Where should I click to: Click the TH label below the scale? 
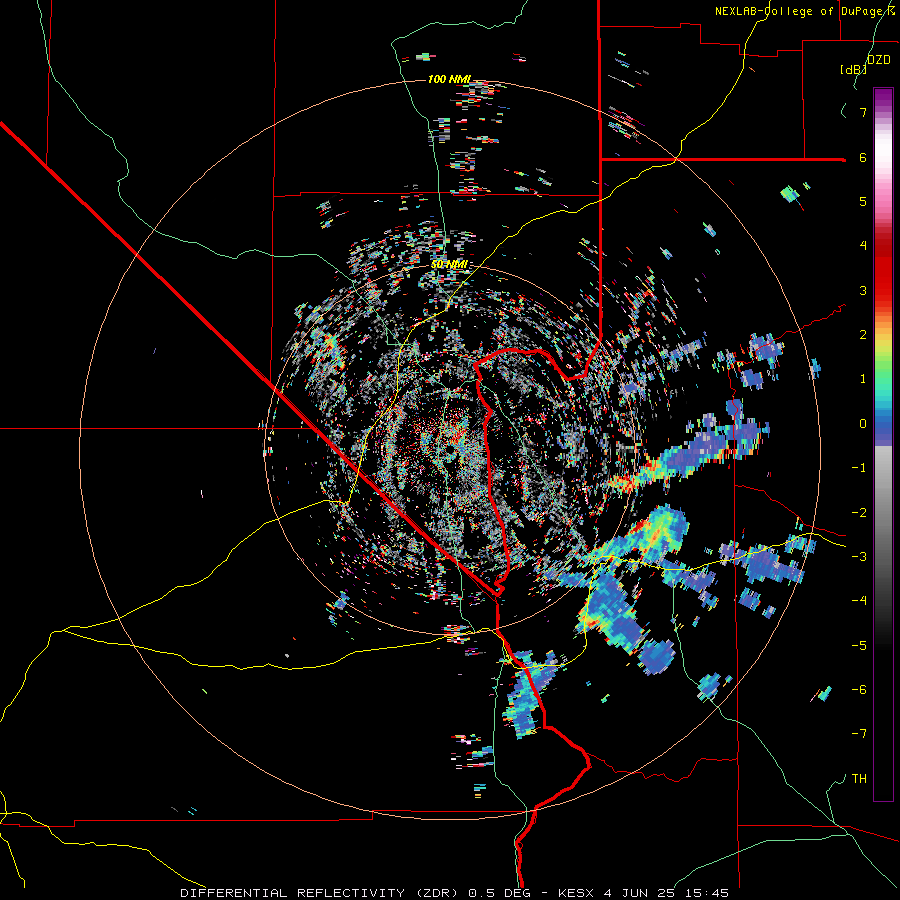point(859,779)
